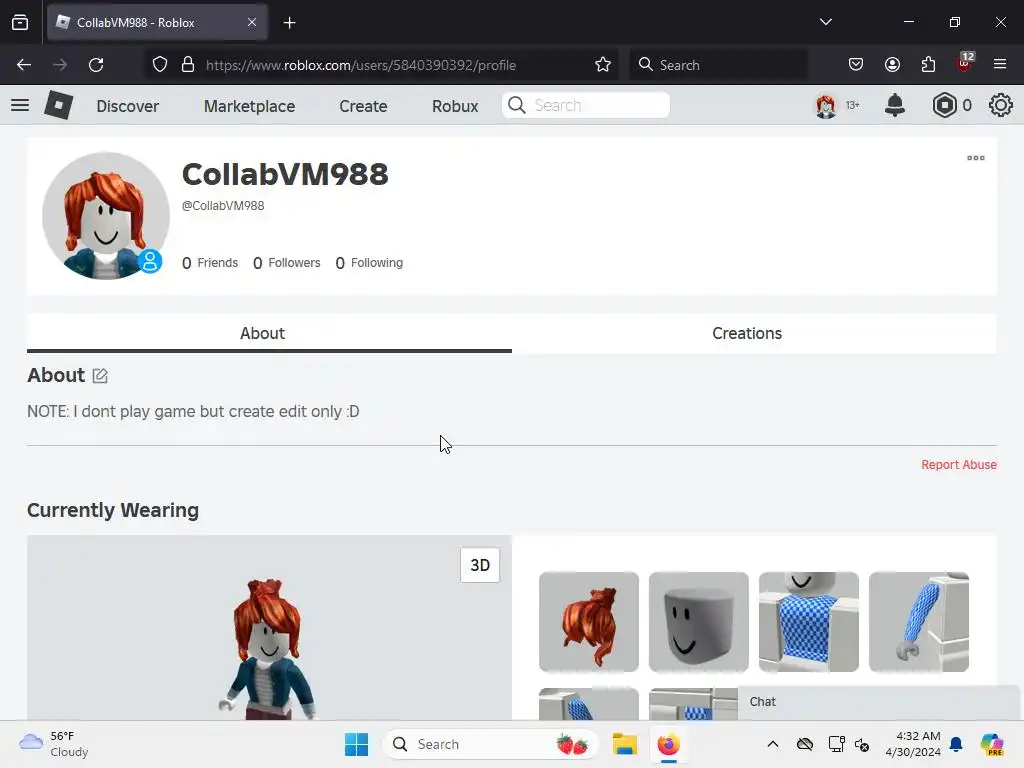This screenshot has height=768, width=1024.
Task: Bookmark this page with the star icon
Action: (603, 65)
